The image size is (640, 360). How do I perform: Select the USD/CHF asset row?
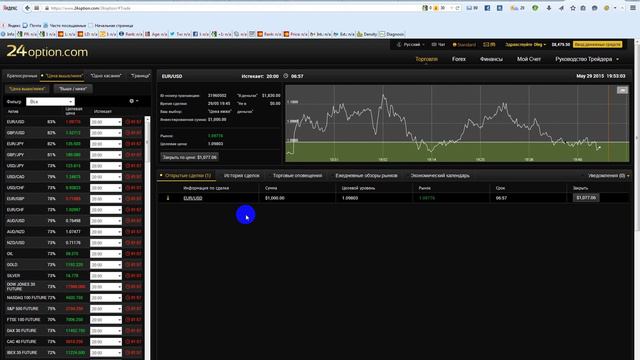[x=74, y=188]
